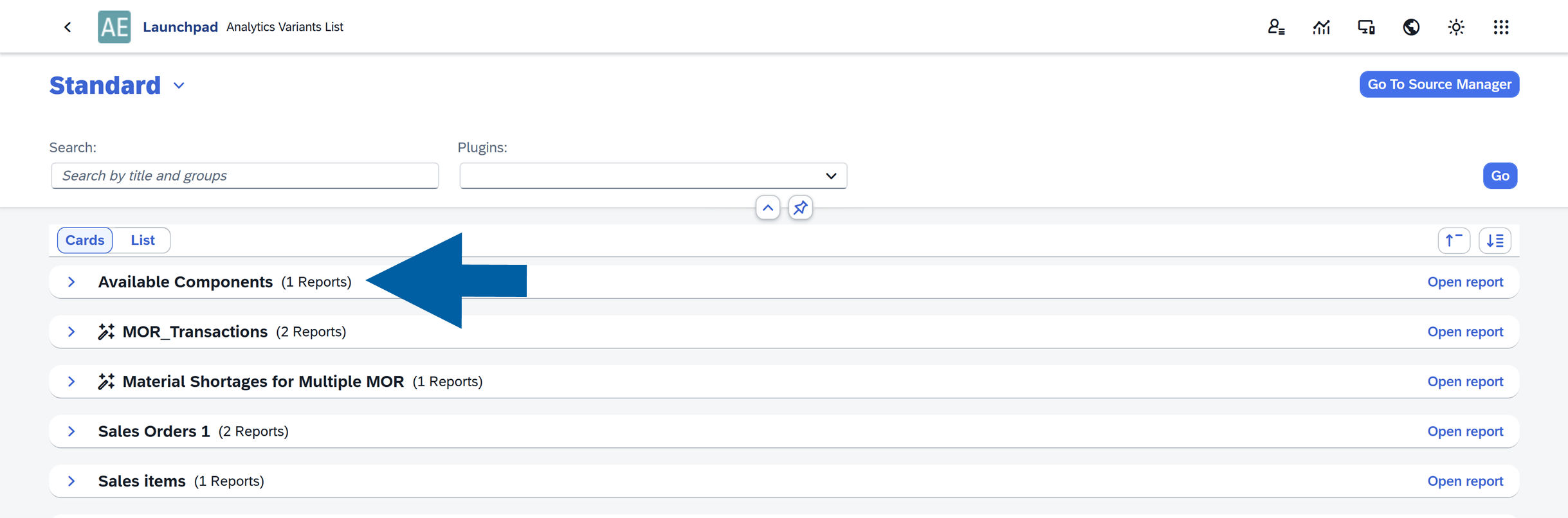Screen dimensions: 1568x518
Task: Click the theme brightness sun icon
Action: pyautogui.click(x=1456, y=26)
